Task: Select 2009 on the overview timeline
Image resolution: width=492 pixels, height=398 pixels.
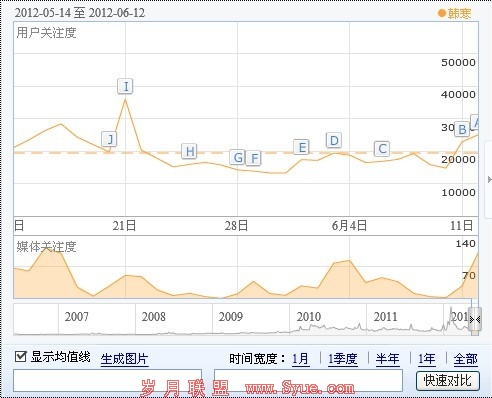Action: click(231, 317)
